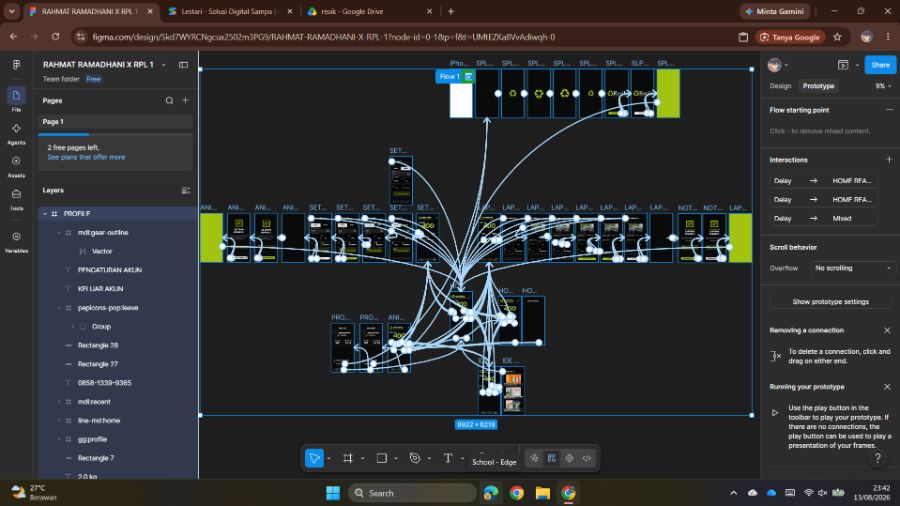Toggle the sidebar minimize UI icon
Screen dimensions: 900x506
pyautogui.click(x=183, y=65)
